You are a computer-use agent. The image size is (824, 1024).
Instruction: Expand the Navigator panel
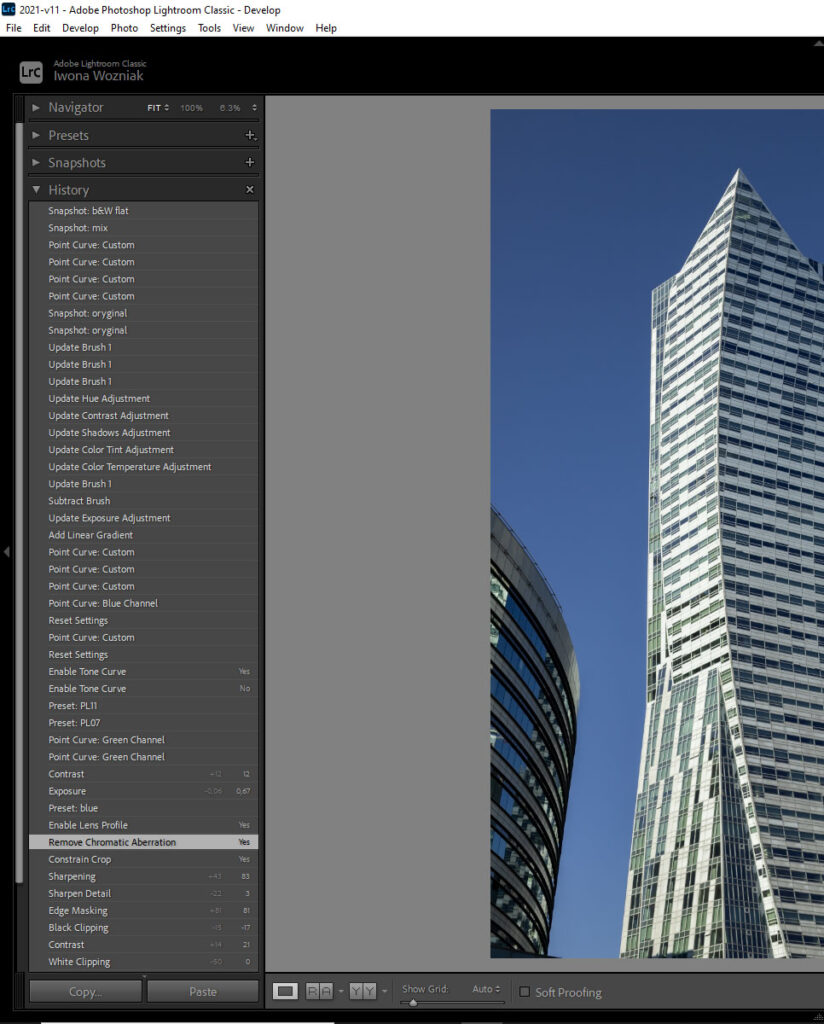[37, 107]
